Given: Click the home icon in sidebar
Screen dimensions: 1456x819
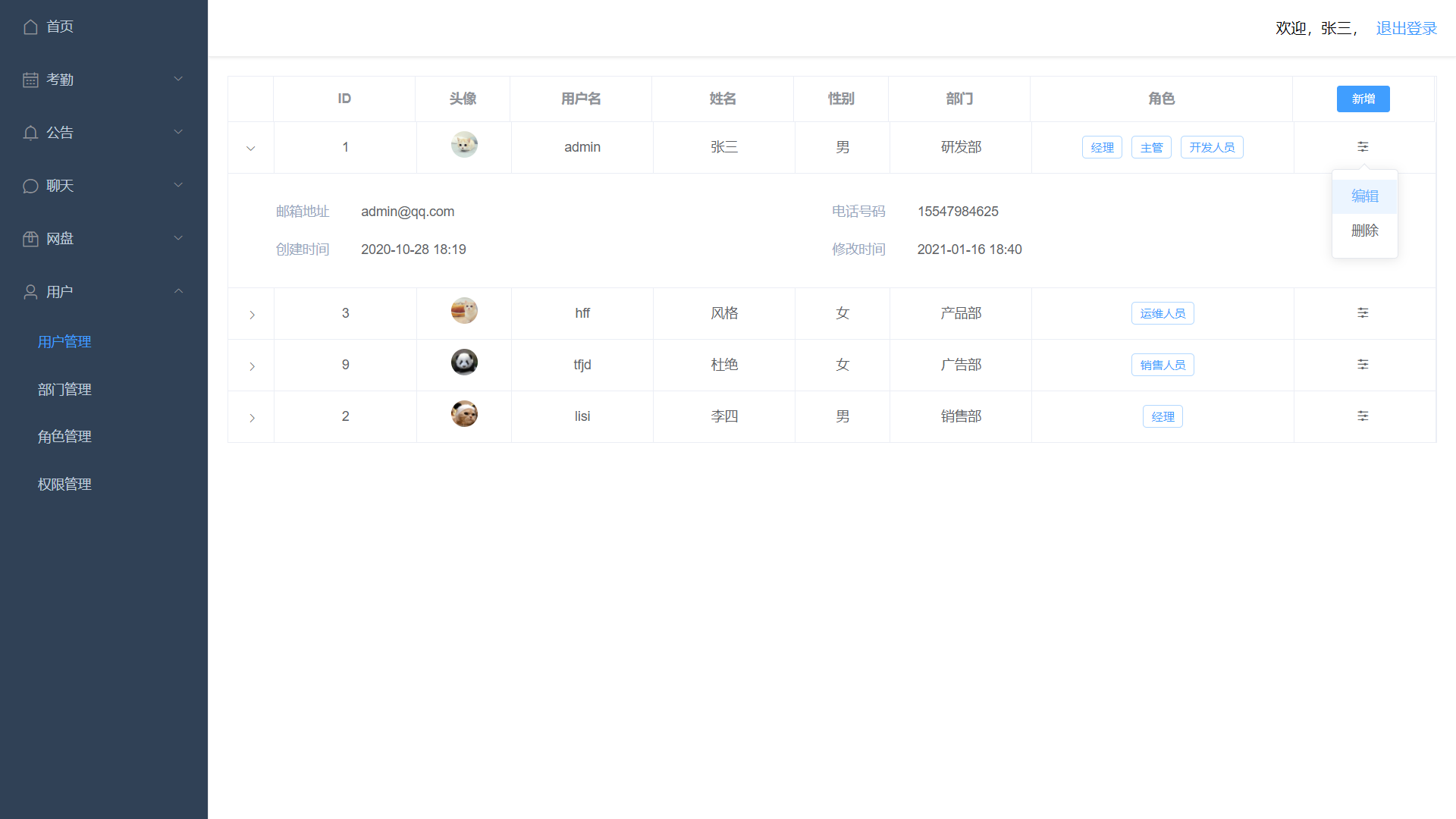Looking at the screenshot, I should (30, 27).
